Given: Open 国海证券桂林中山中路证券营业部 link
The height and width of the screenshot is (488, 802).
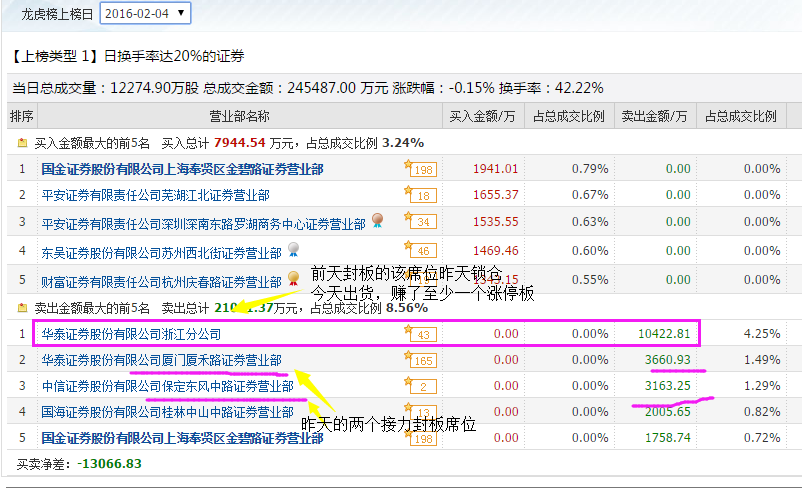Looking at the screenshot, I should [x=167, y=411].
